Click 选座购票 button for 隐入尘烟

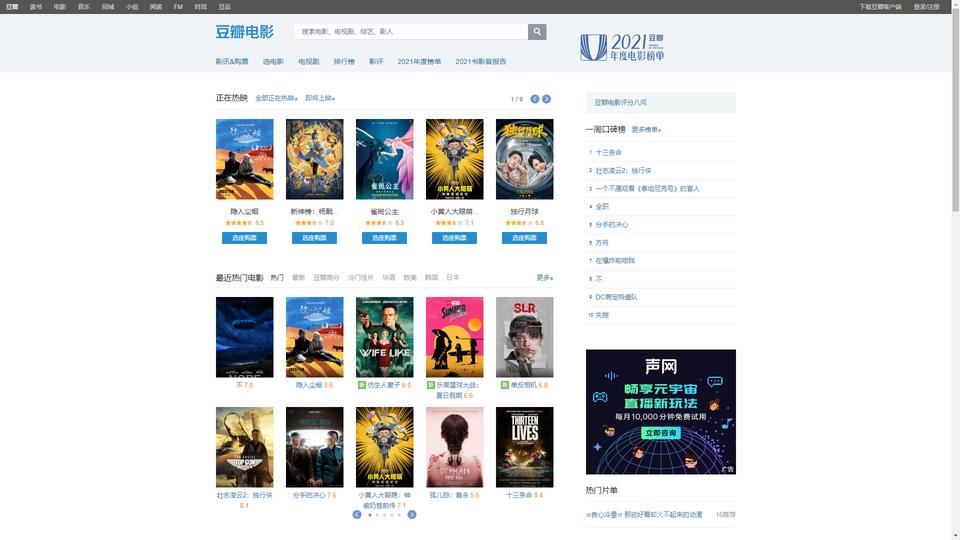[244, 238]
